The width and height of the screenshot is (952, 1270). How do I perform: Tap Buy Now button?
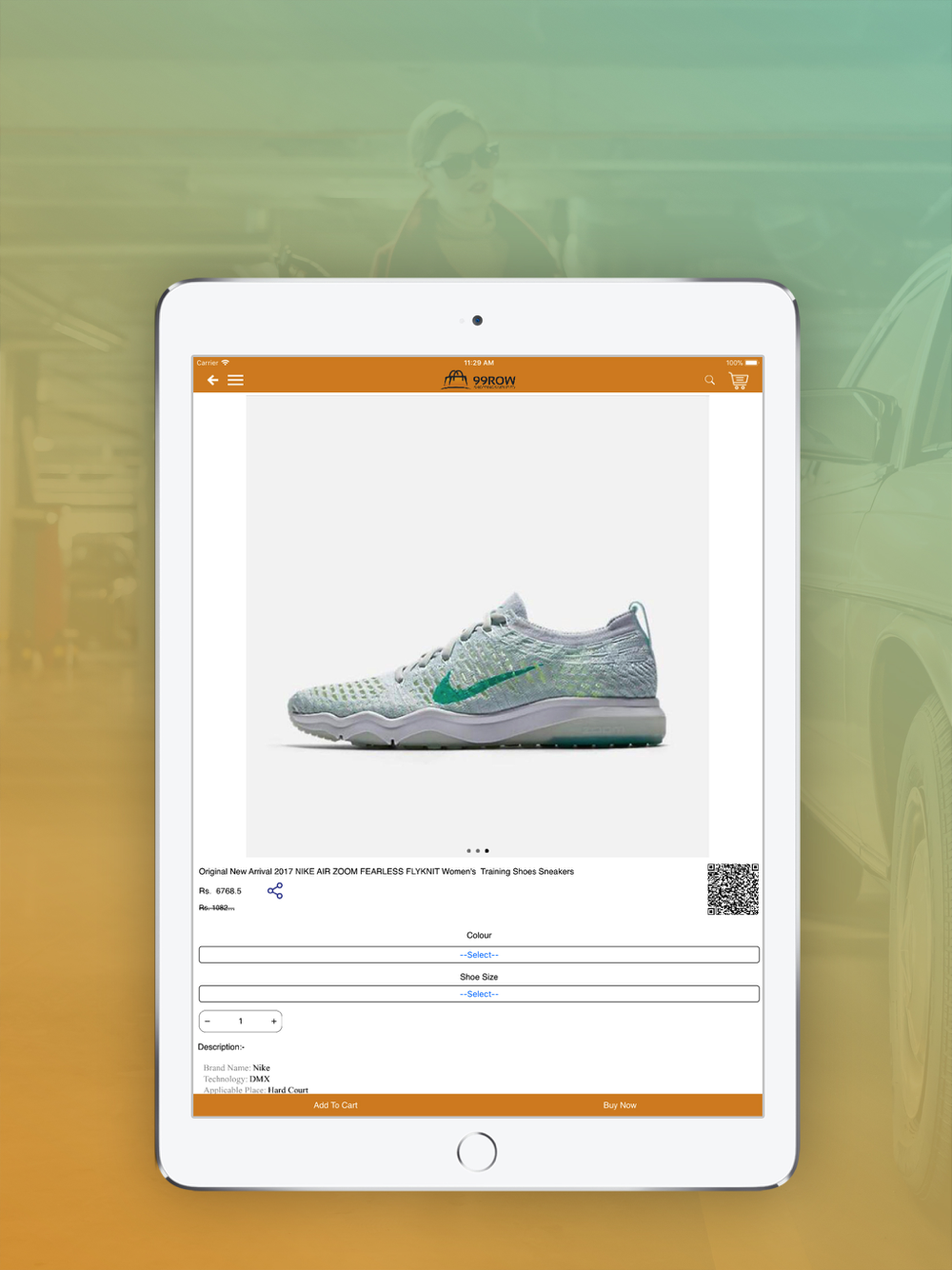click(x=620, y=1105)
